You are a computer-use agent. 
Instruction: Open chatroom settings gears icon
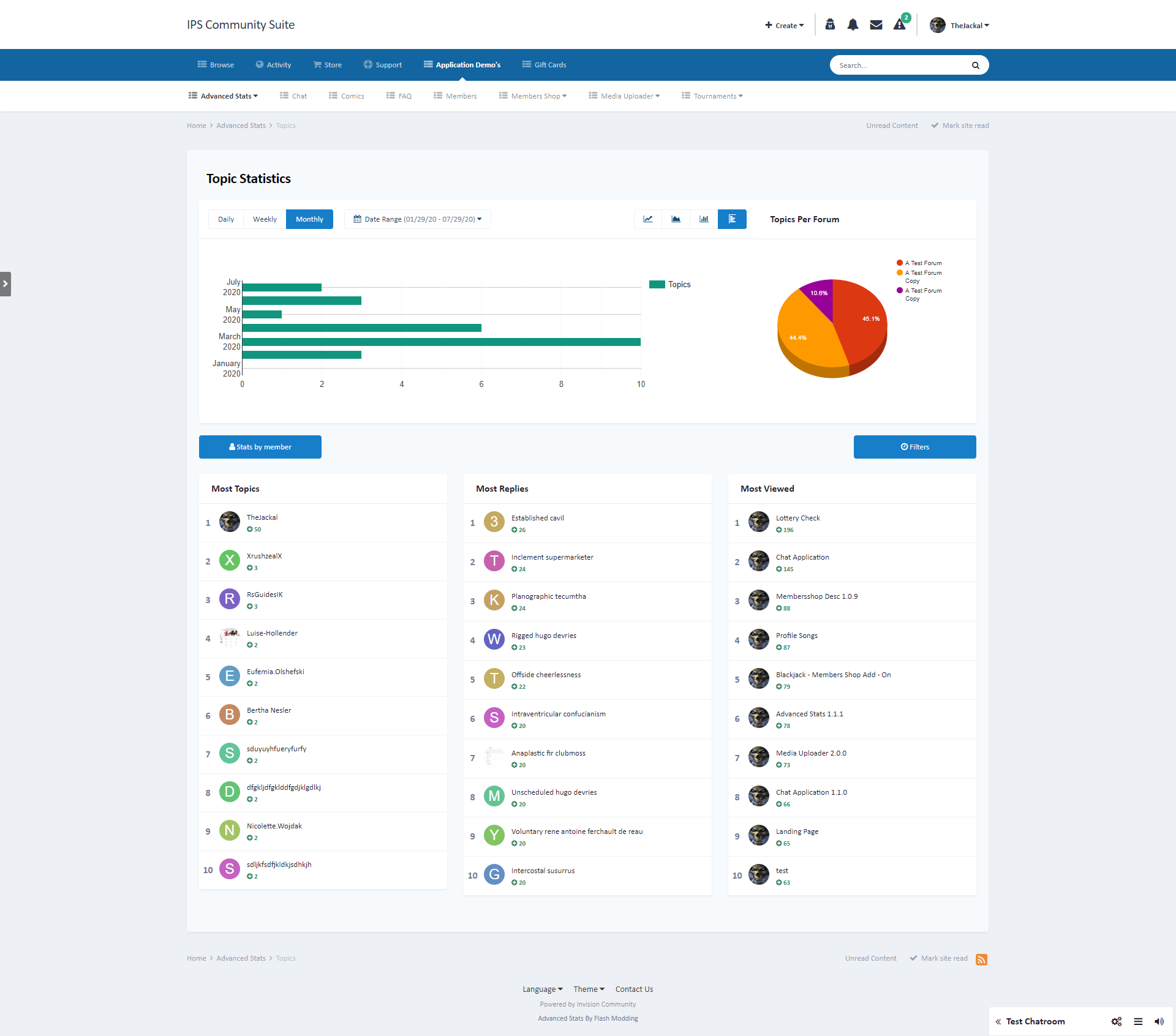tap(1117, 1021)
